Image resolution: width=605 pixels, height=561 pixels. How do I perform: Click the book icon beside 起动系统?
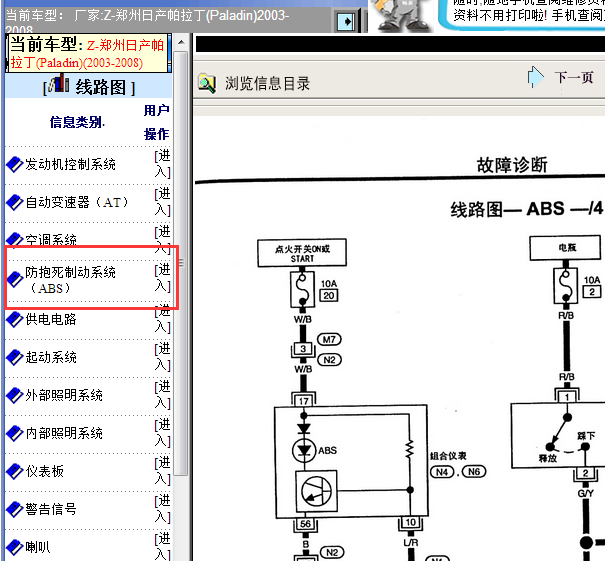tap(15, 357)
